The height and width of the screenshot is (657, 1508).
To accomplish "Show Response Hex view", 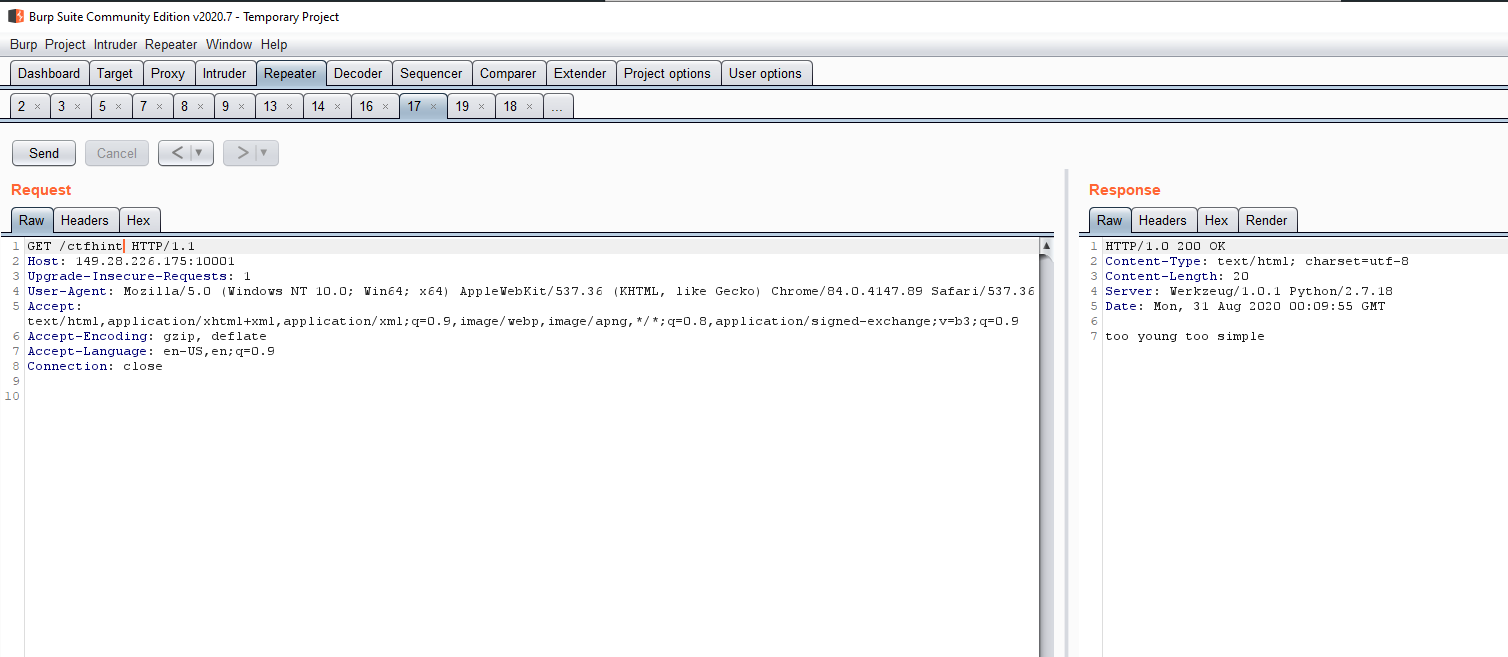I will [1217, 220].
